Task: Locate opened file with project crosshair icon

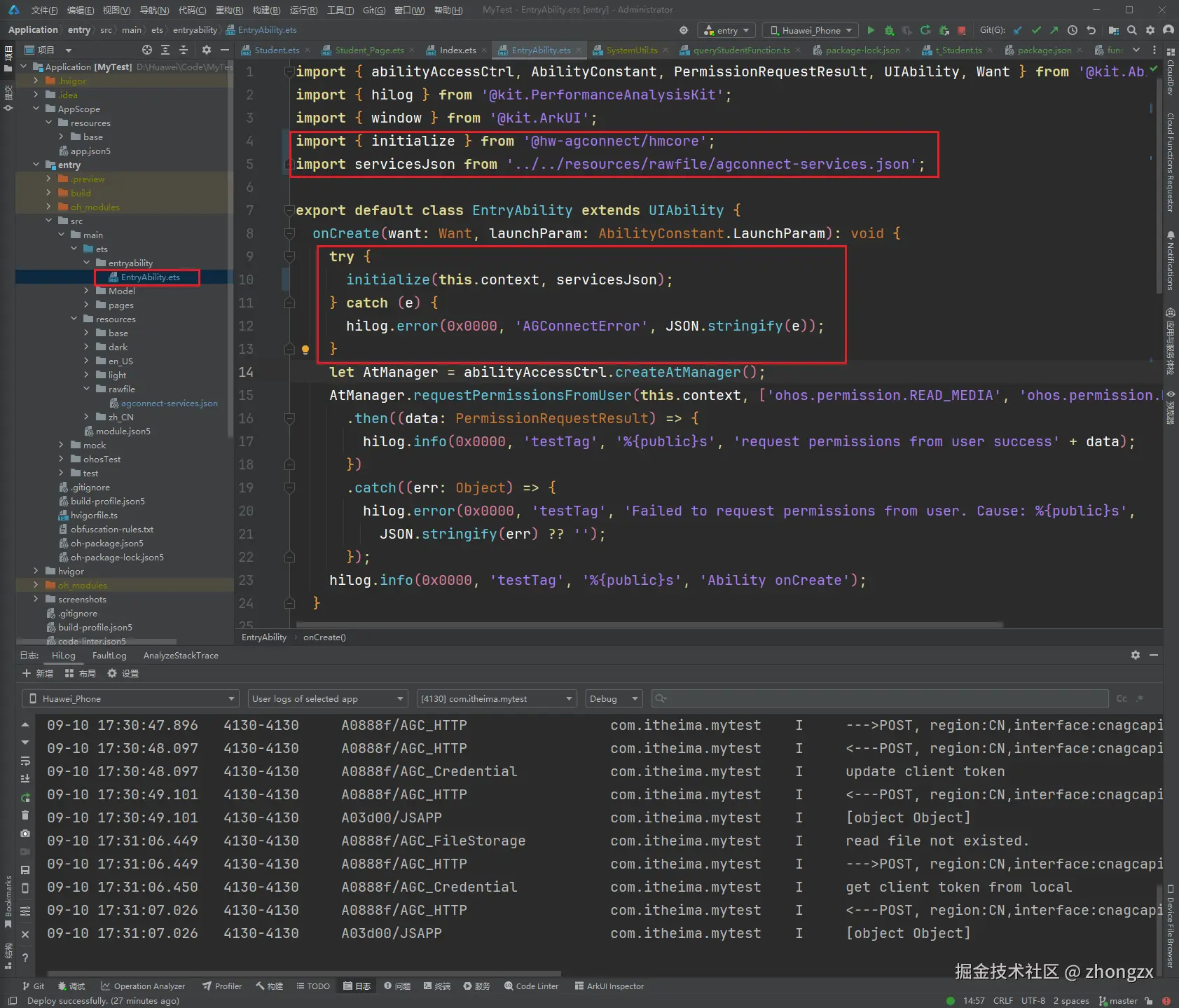Action: (x=146, y=50)
